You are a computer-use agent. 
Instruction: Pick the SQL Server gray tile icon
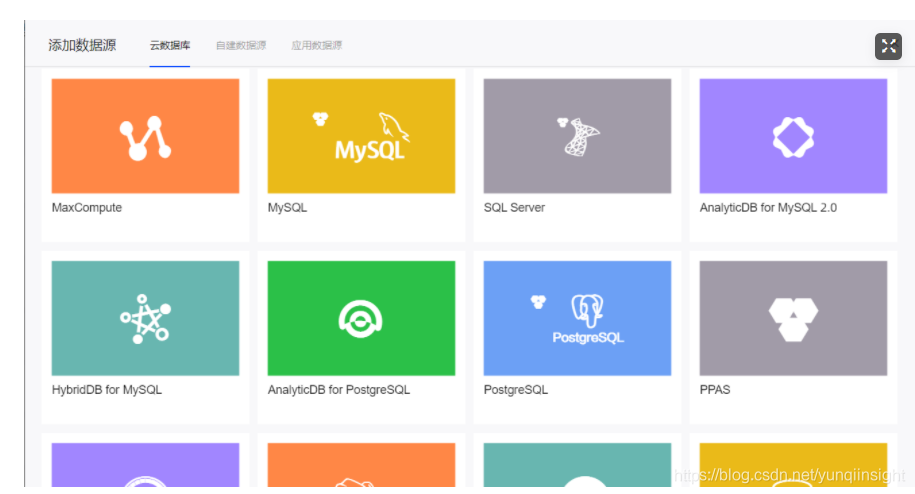pyautogui.click(x=577, y=136)
